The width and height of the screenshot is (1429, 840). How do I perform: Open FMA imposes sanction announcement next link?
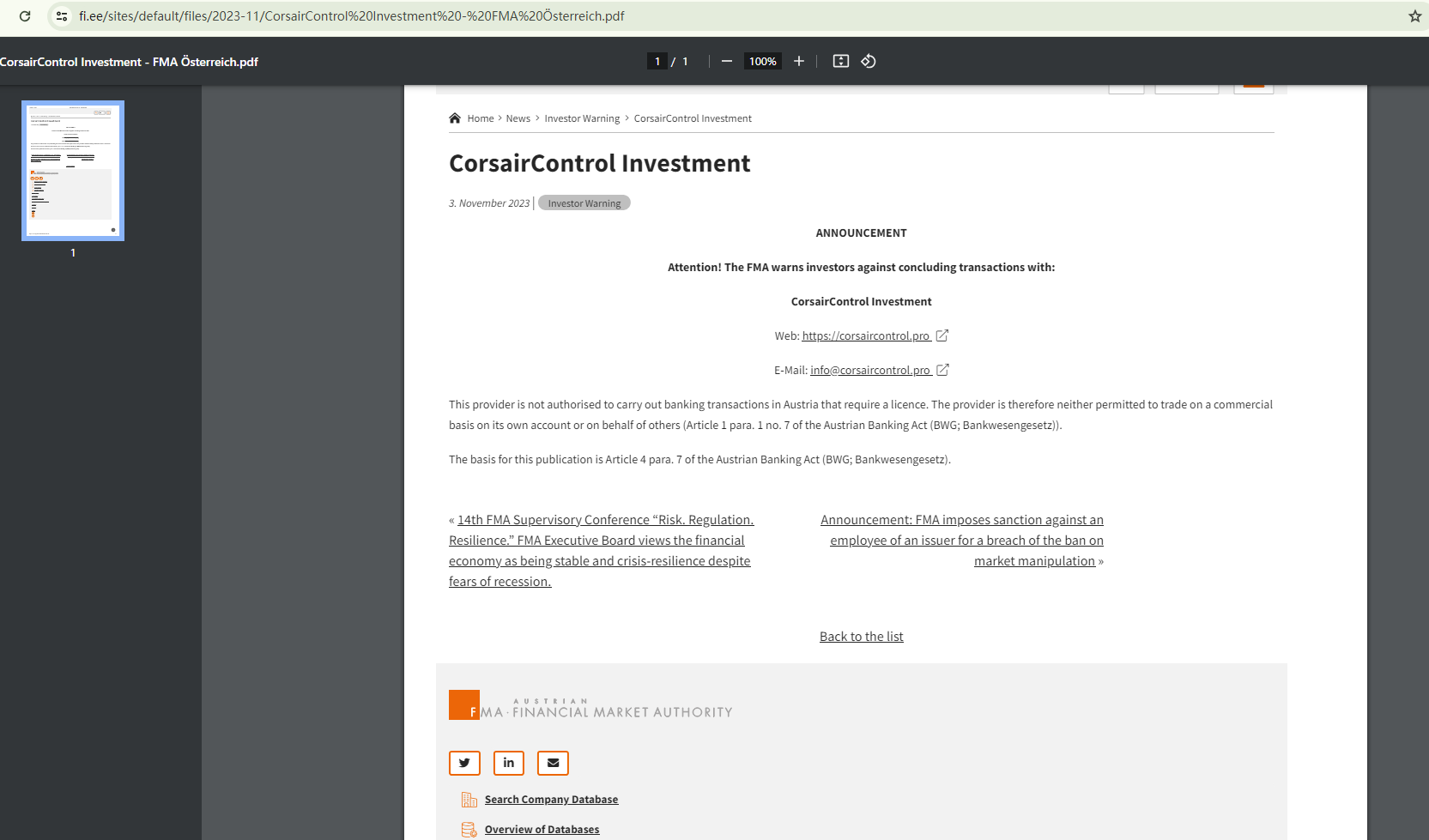pyautogui.click(x=962, y=541)
